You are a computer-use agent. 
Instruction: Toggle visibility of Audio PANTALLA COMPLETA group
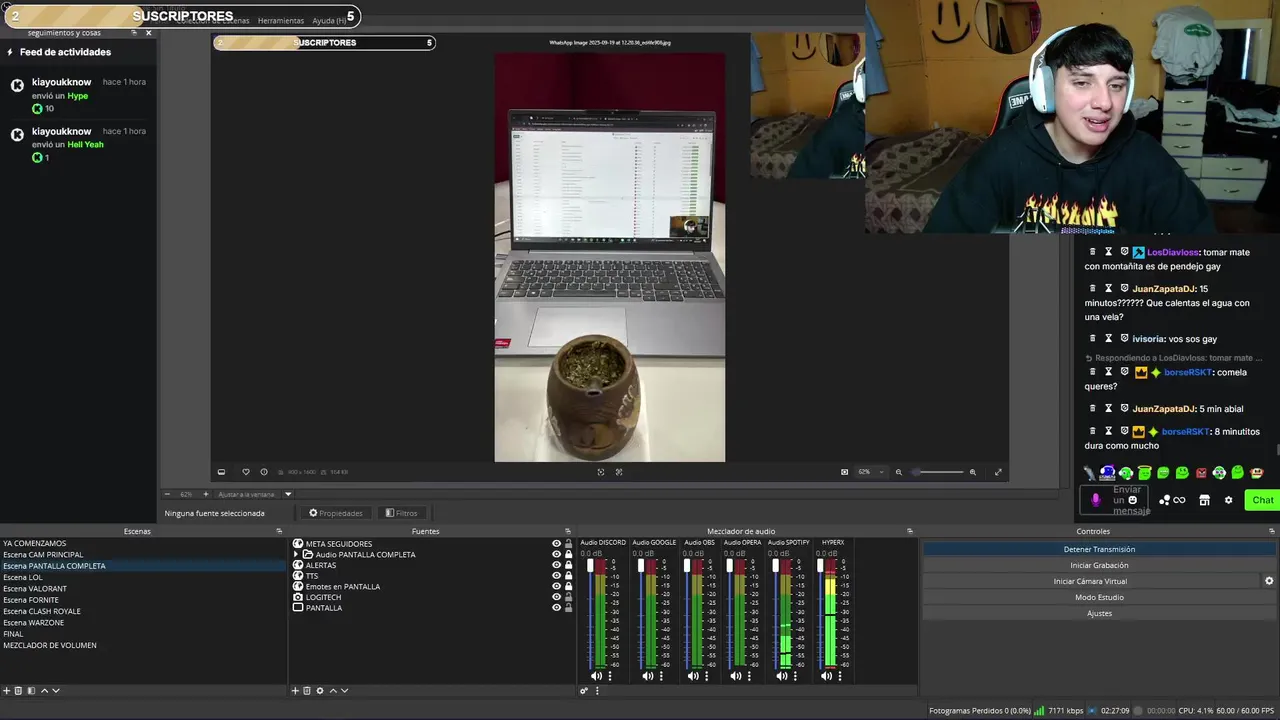point(557,554)
